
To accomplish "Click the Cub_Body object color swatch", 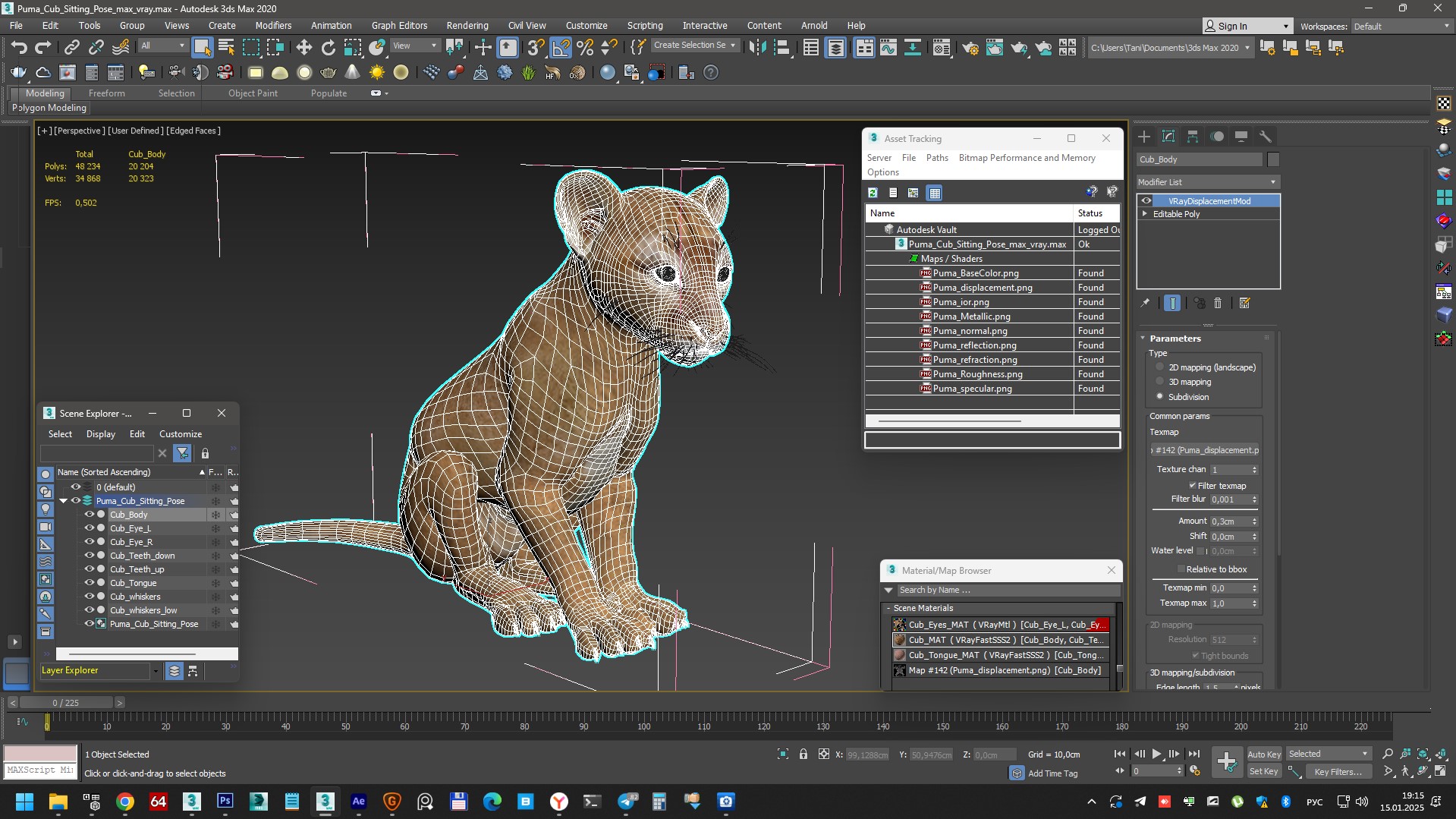I will tap(1273, 159).
